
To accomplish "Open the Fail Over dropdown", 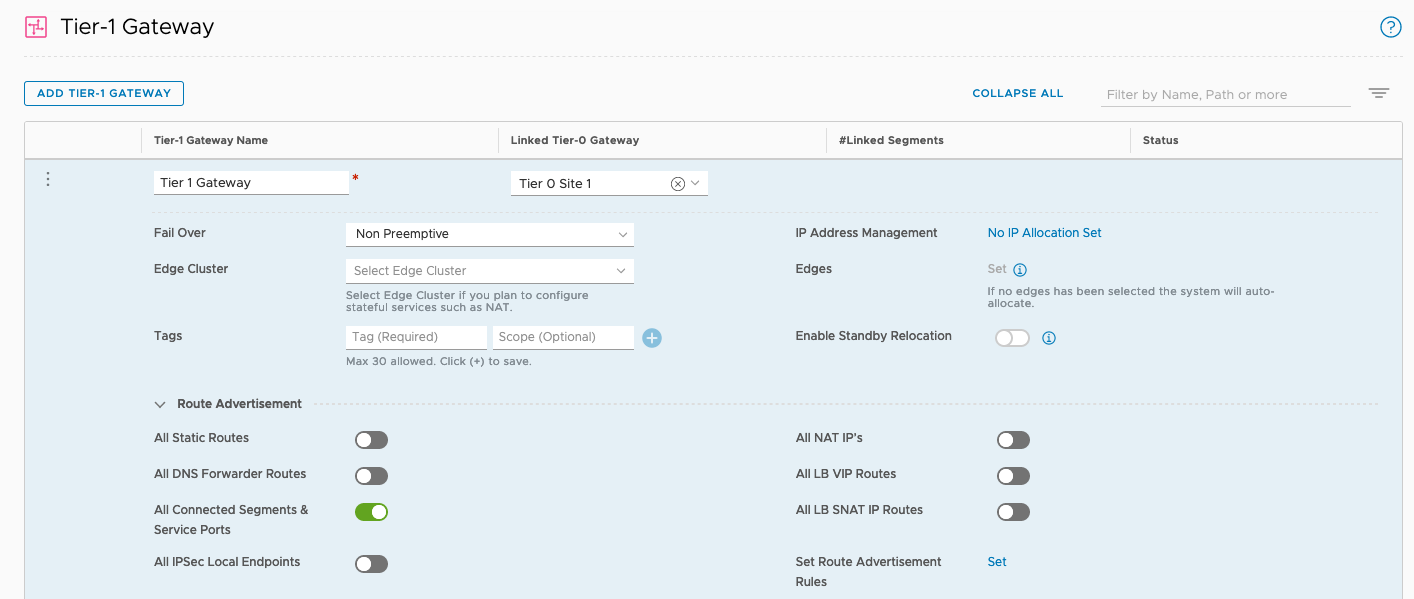I will [489, 234].
